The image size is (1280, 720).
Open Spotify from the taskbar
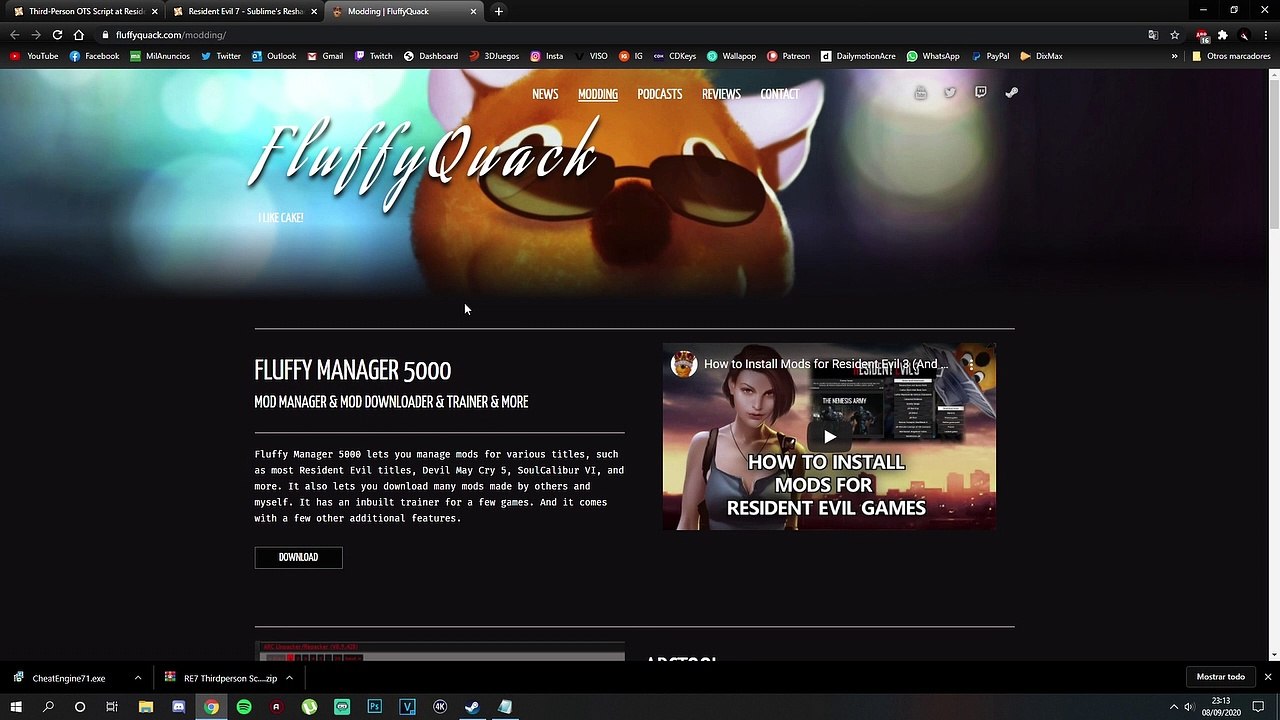(x=244, y=707)
